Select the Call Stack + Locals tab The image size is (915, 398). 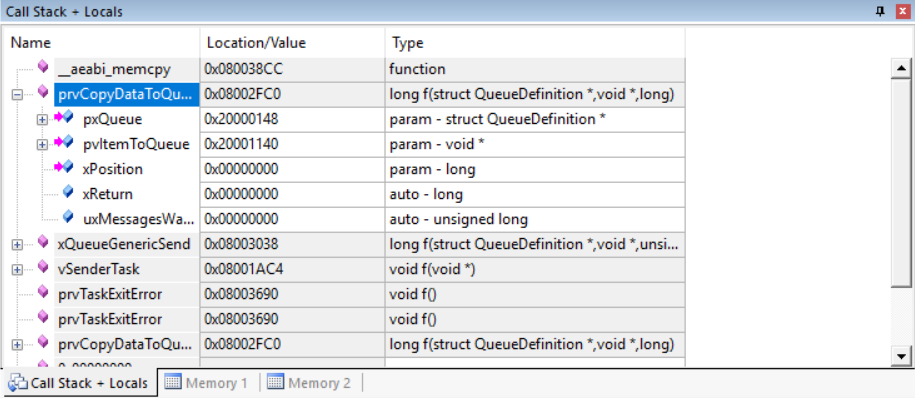point(80,383)
